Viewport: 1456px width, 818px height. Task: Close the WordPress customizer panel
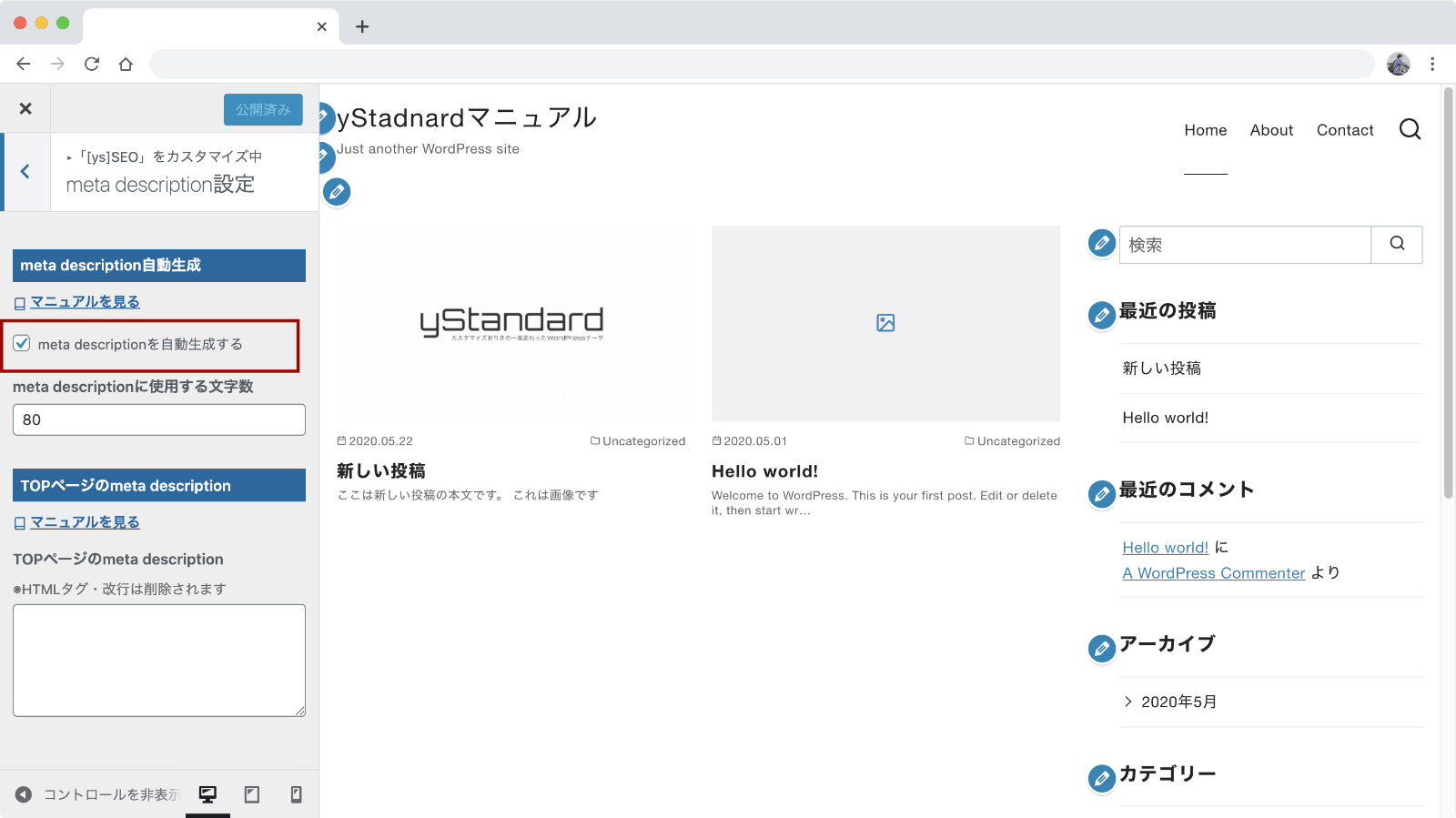point(25,108)
